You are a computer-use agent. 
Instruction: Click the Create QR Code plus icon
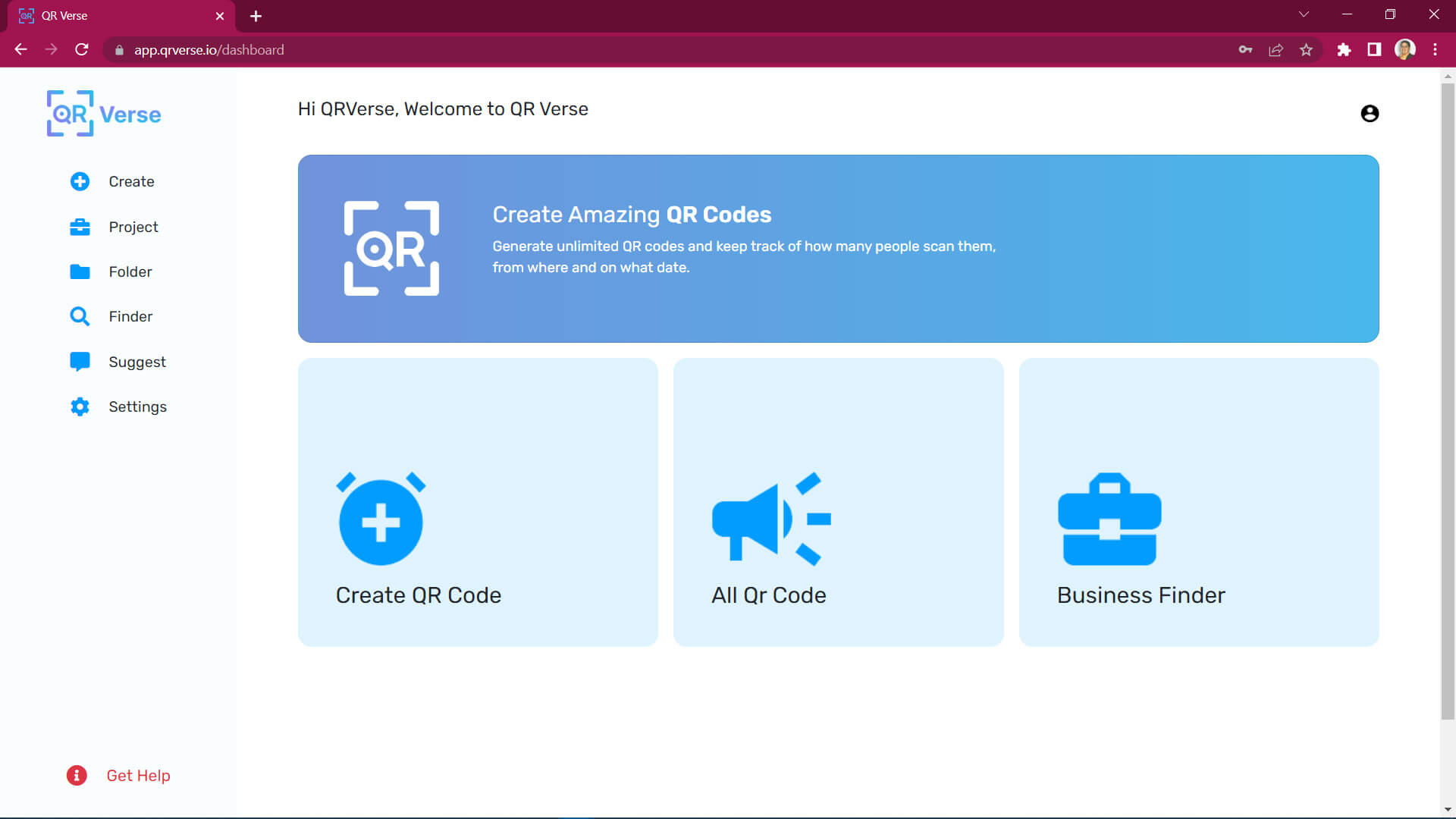tap(381, 519)
